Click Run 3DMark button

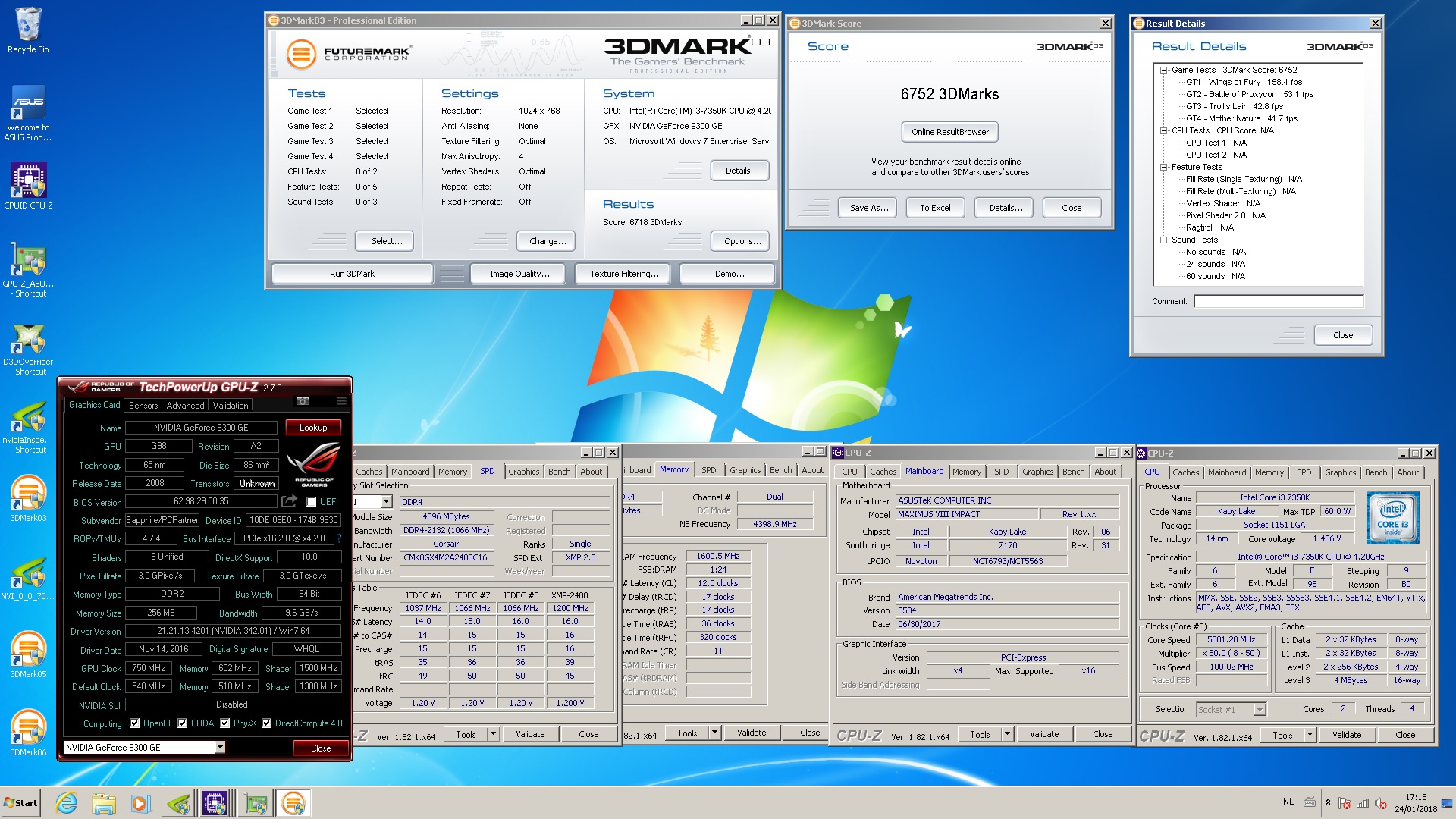[352, 274]
